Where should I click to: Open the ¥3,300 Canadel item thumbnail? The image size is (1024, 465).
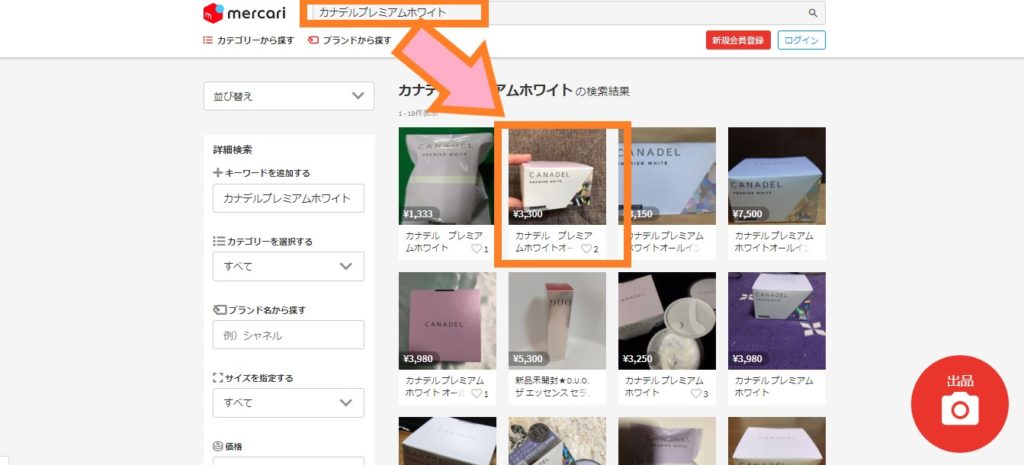557,176
